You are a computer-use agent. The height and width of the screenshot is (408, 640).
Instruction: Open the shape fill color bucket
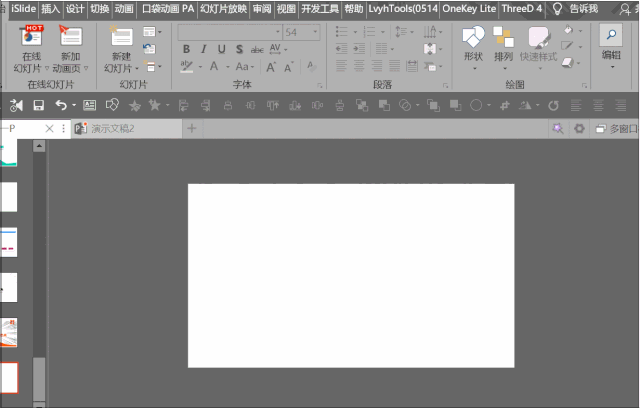point(567,31)
